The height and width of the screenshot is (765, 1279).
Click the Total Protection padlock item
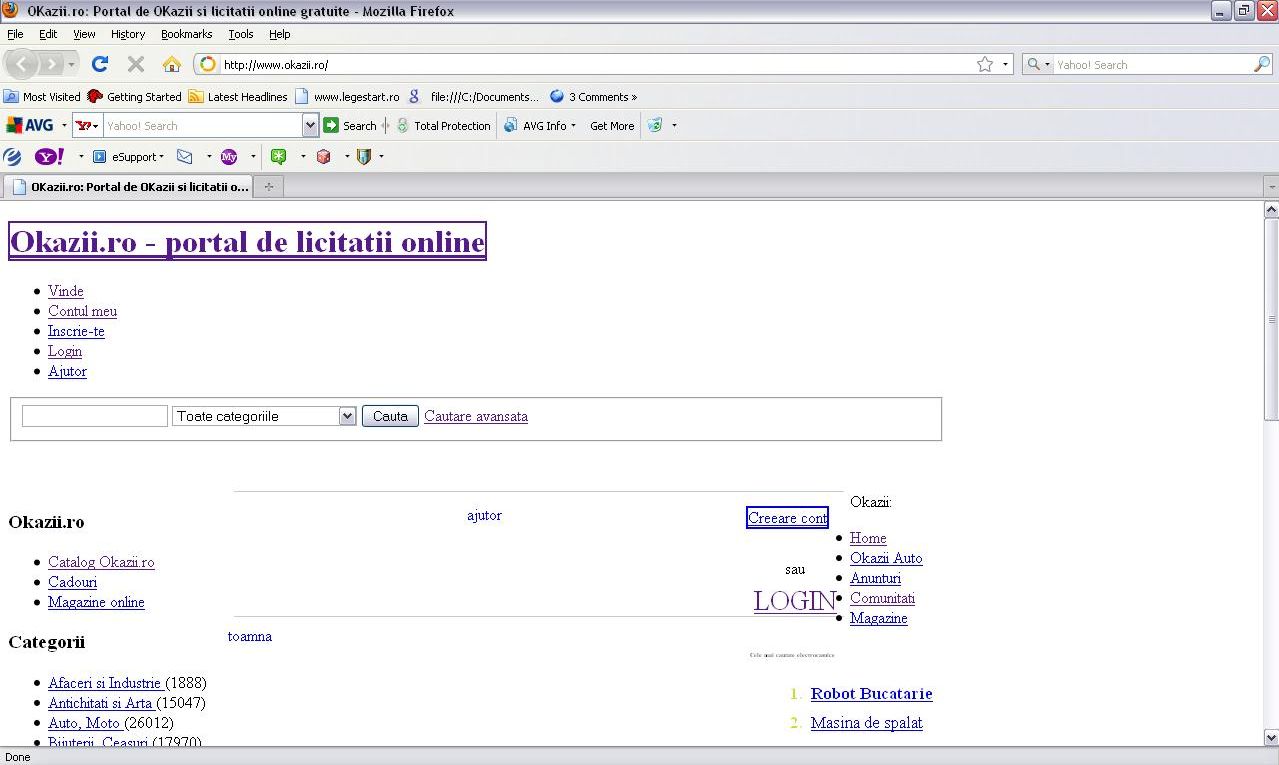coord(442,126)
